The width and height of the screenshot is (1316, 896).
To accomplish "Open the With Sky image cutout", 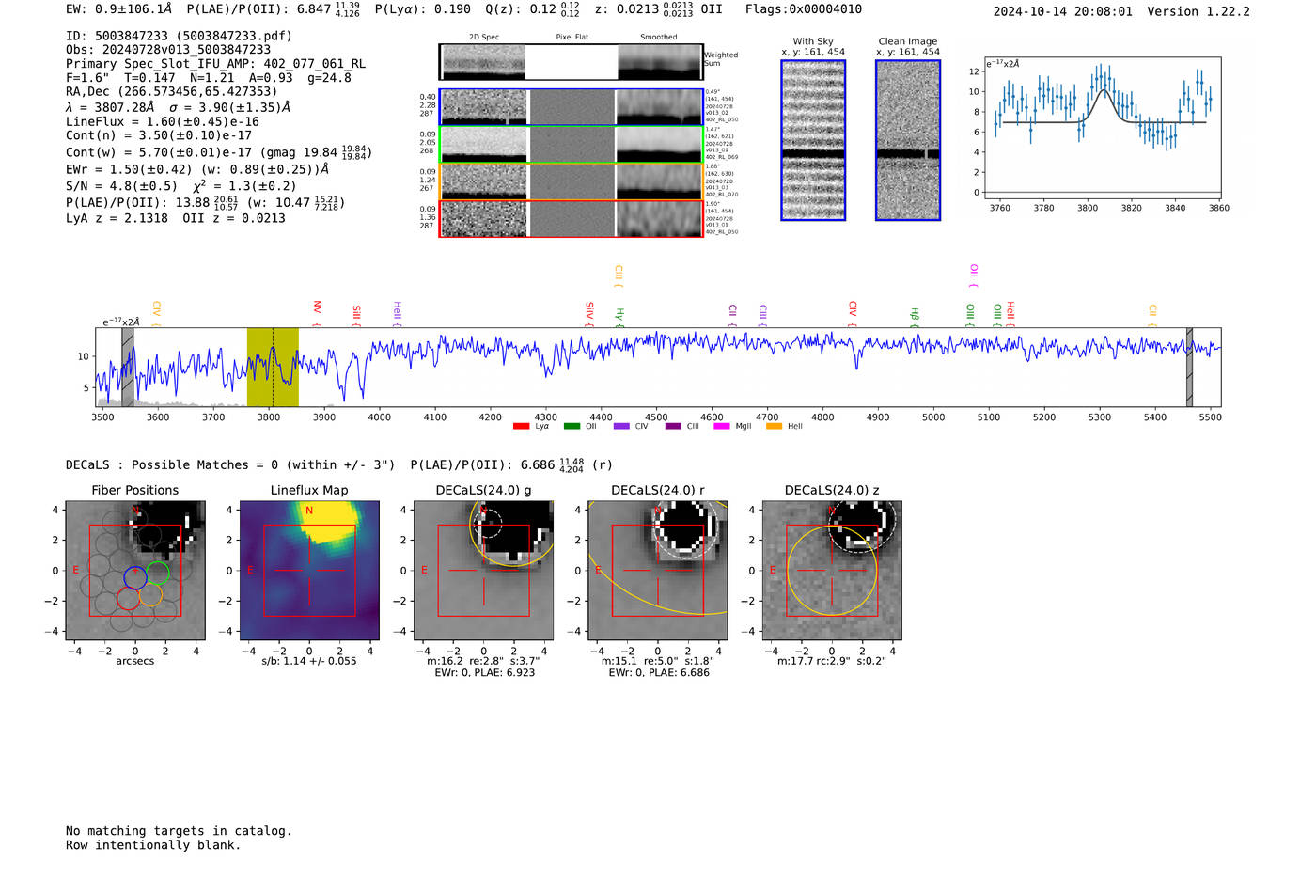I will (x=813, y=140).
